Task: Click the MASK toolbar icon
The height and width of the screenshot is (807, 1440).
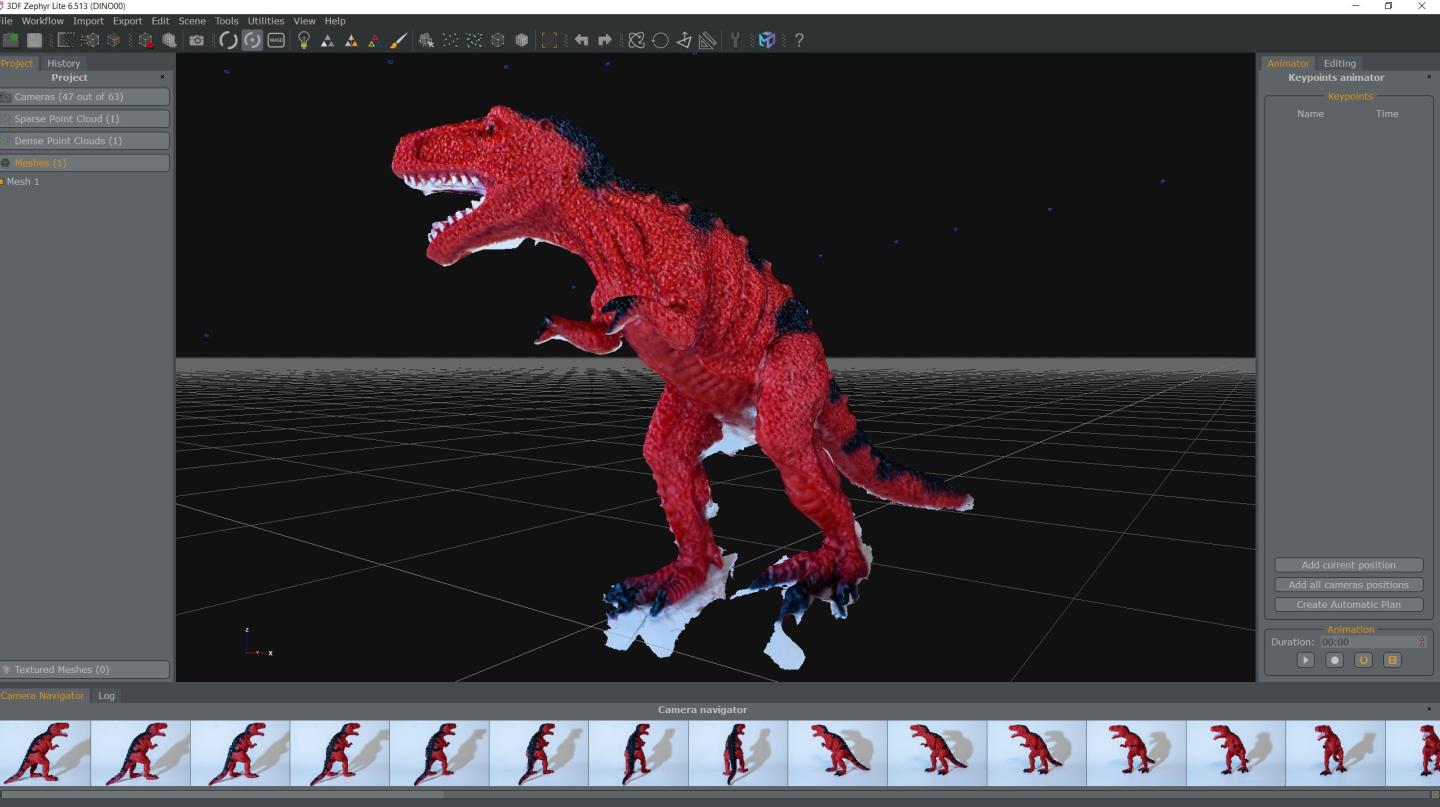Action: tap(276, 40)
